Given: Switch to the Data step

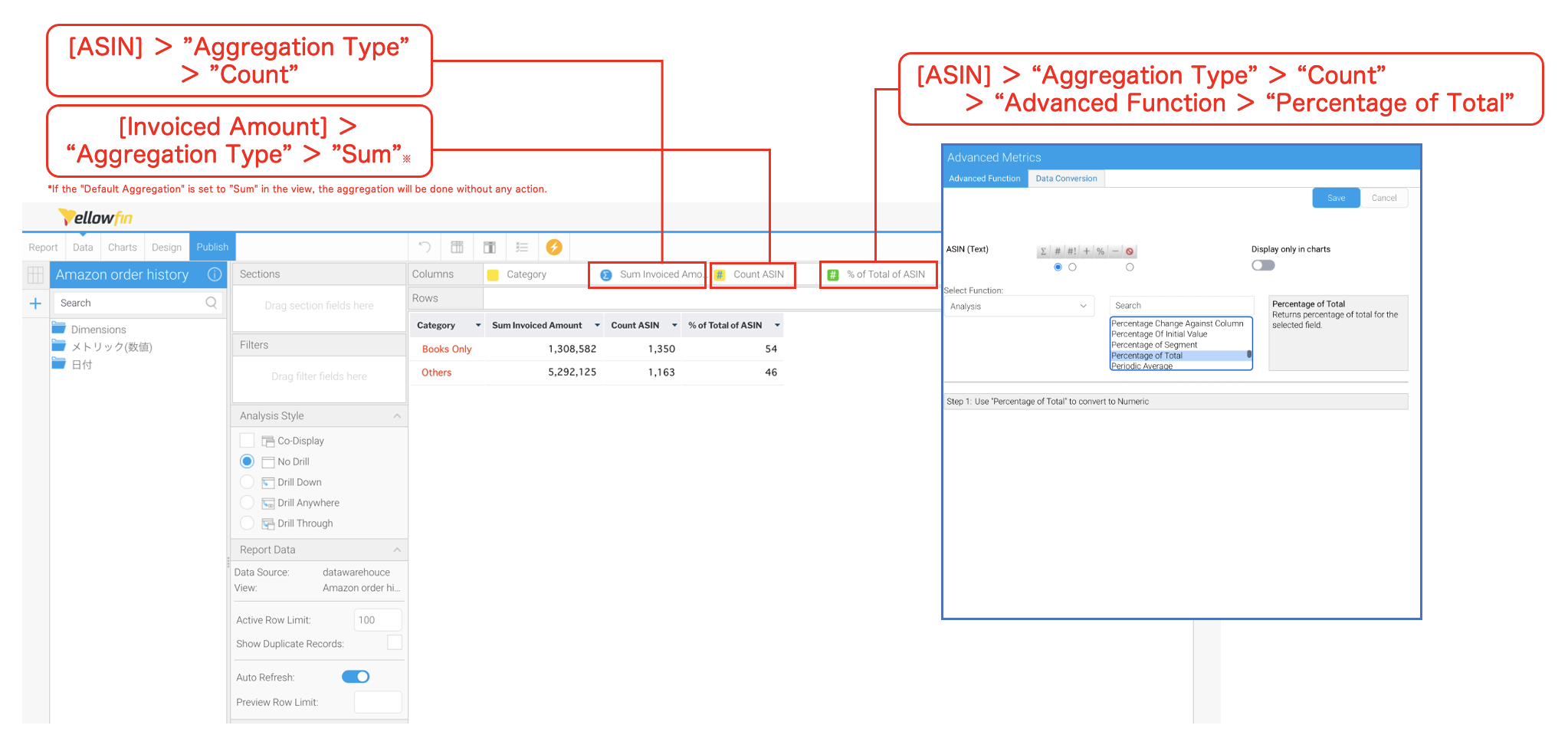Looking at the screenshot, I should (x=83, y=248).
